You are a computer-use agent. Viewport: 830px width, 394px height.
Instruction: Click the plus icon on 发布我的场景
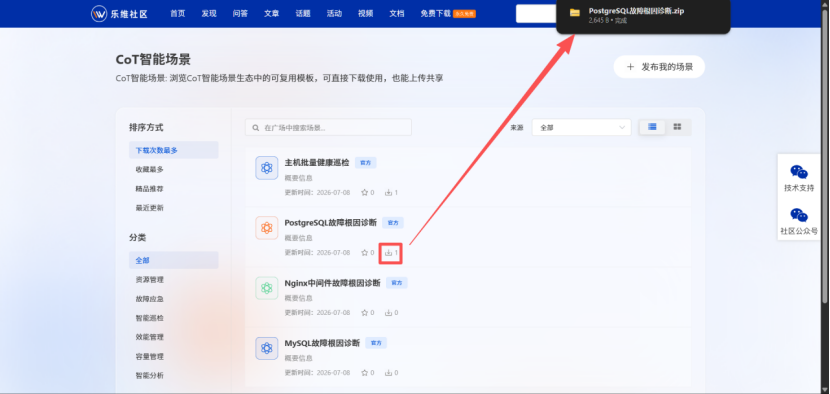[630, 67]
